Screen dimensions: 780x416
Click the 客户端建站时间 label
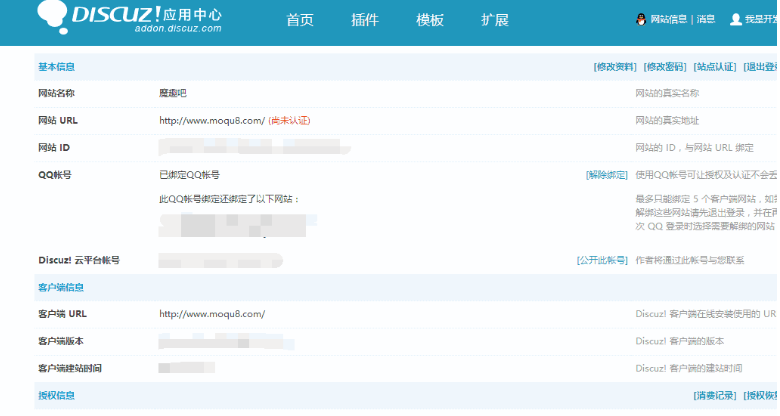point(70,368)
